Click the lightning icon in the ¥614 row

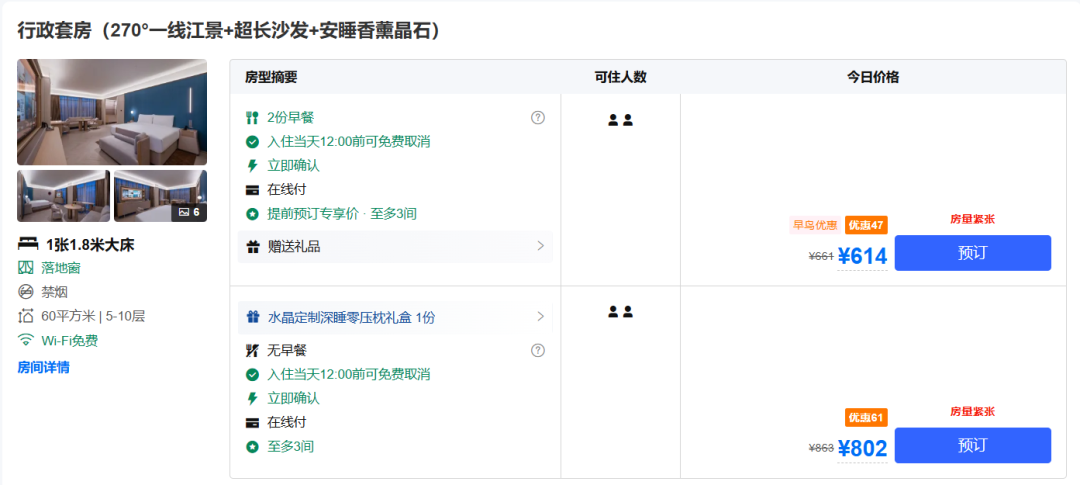click(252, 166)
